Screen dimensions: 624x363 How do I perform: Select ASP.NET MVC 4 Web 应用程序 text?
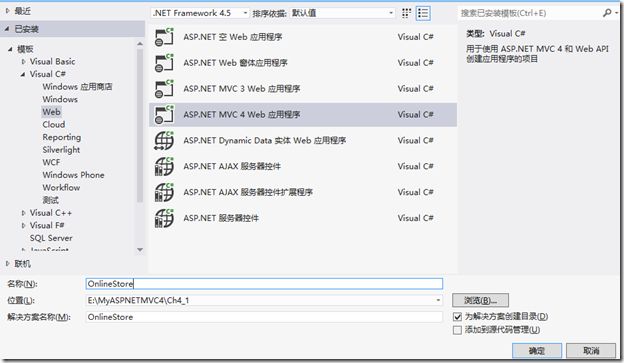click(x=242, y=115)
